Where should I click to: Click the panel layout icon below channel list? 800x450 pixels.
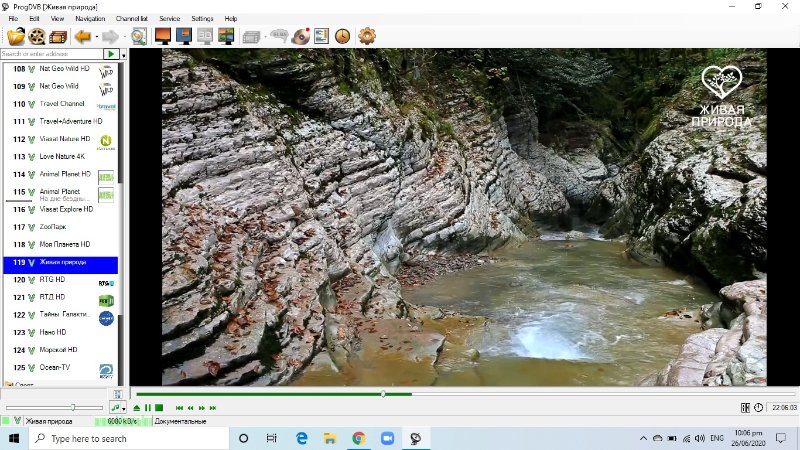[118, 394]
